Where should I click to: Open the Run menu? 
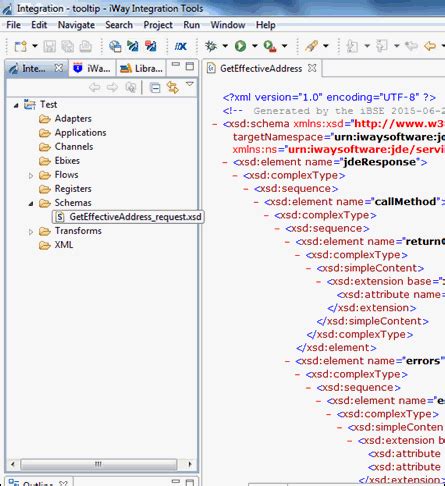[192, 25]
